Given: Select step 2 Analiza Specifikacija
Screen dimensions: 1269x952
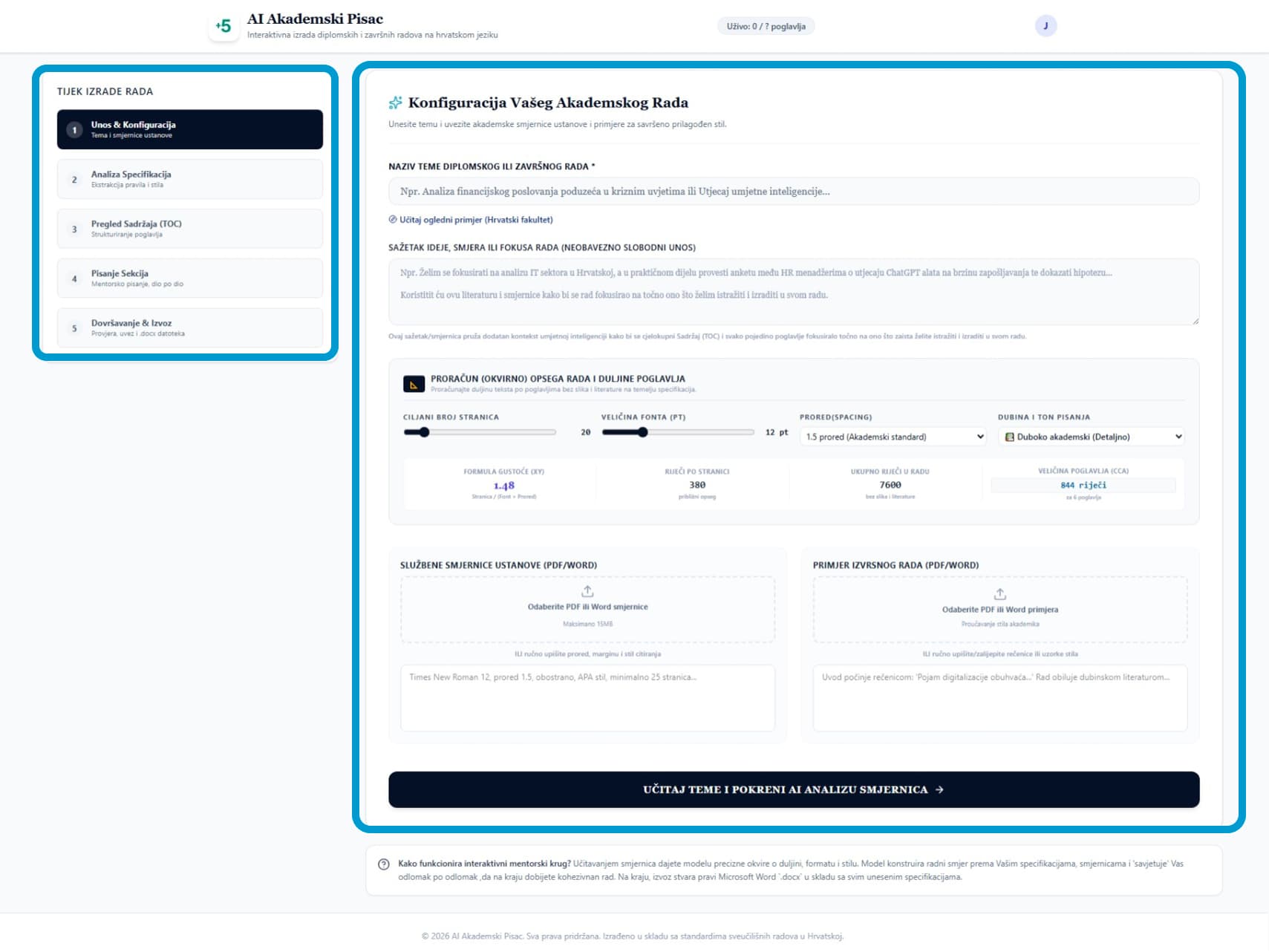Looking at the screenshot, I should [x=190, y=179].
